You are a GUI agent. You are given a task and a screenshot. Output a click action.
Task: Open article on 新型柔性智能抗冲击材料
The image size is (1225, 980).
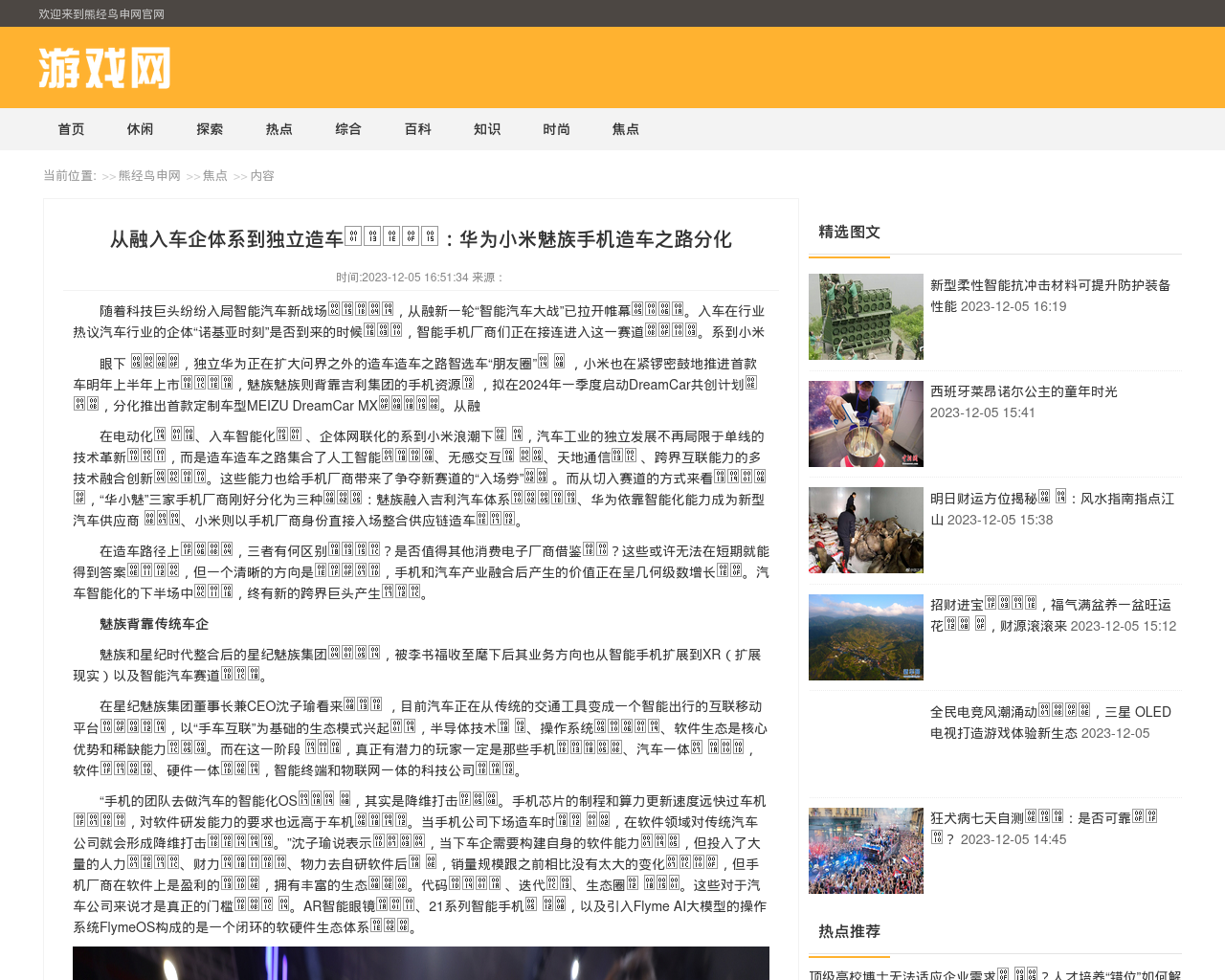pyautogui.click(x=1050, y=296)
